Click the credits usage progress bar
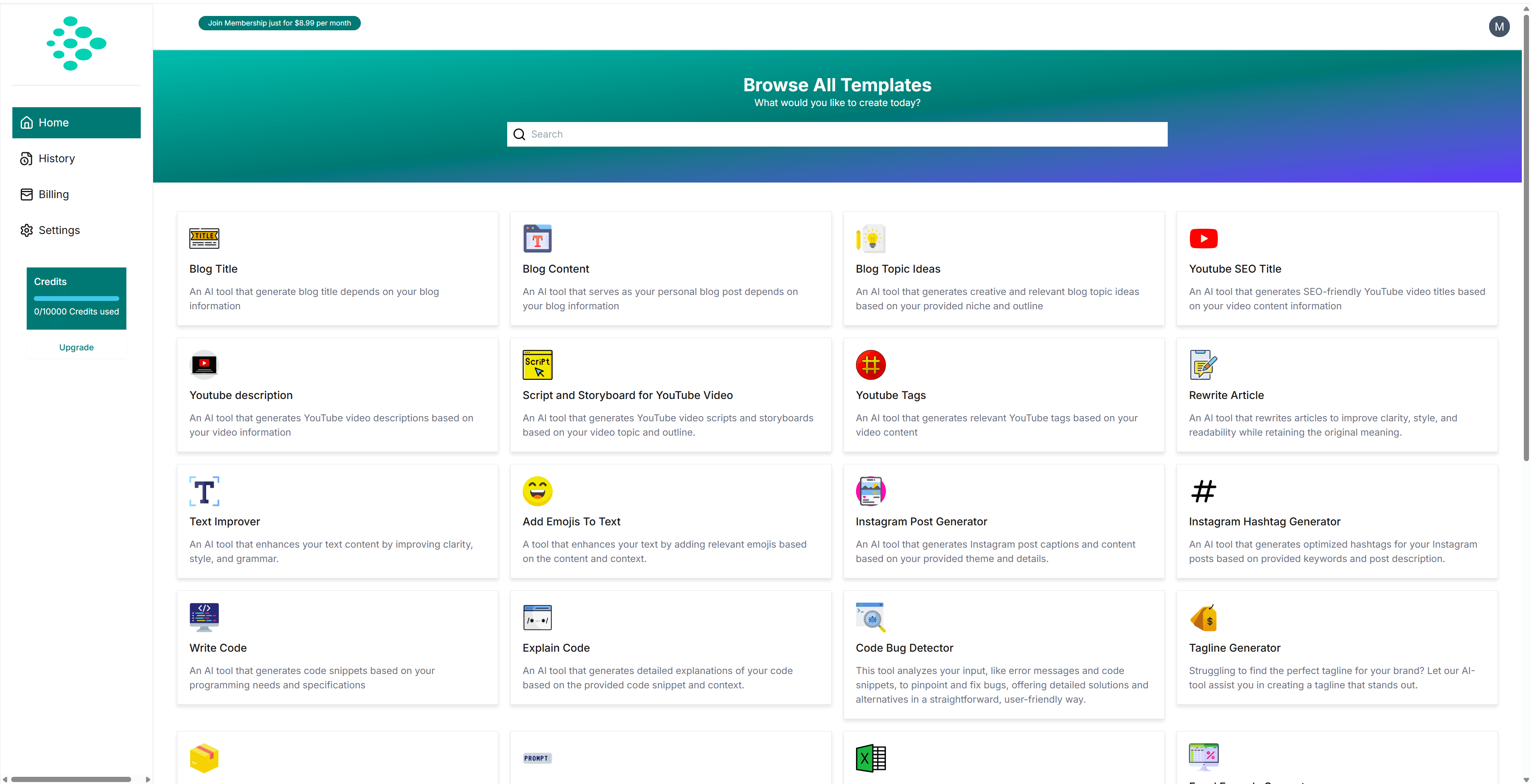Screen dimensions: 1531x784 point(76,298)
